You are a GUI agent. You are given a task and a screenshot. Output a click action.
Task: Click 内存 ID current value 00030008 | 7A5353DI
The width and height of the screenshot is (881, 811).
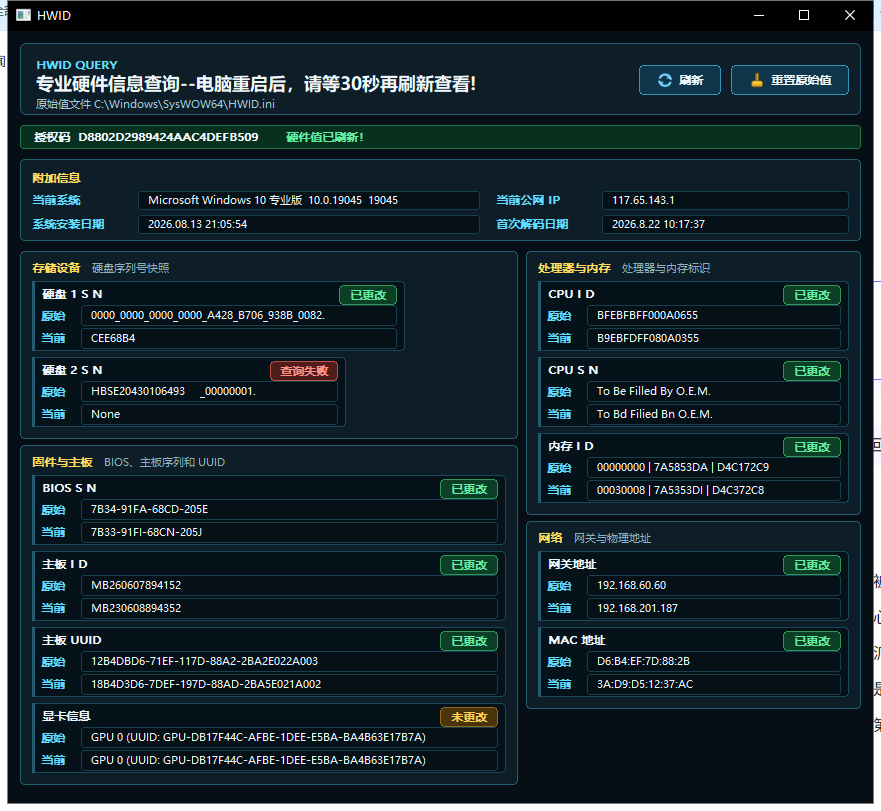pyautogui.click(x=714, y=490)
